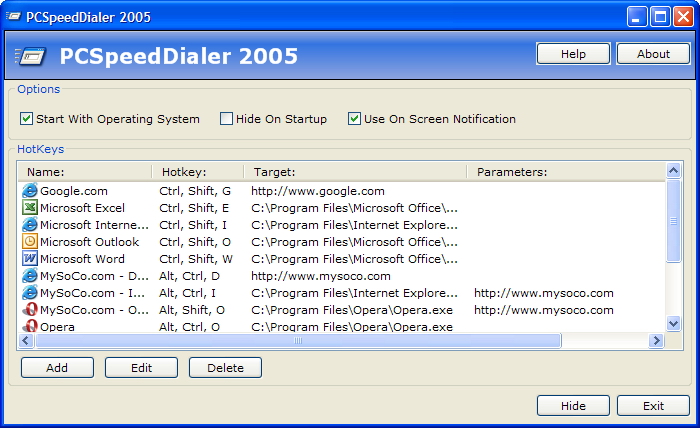Open the About dialog
The image size is (700, 428).
point(654,54)
